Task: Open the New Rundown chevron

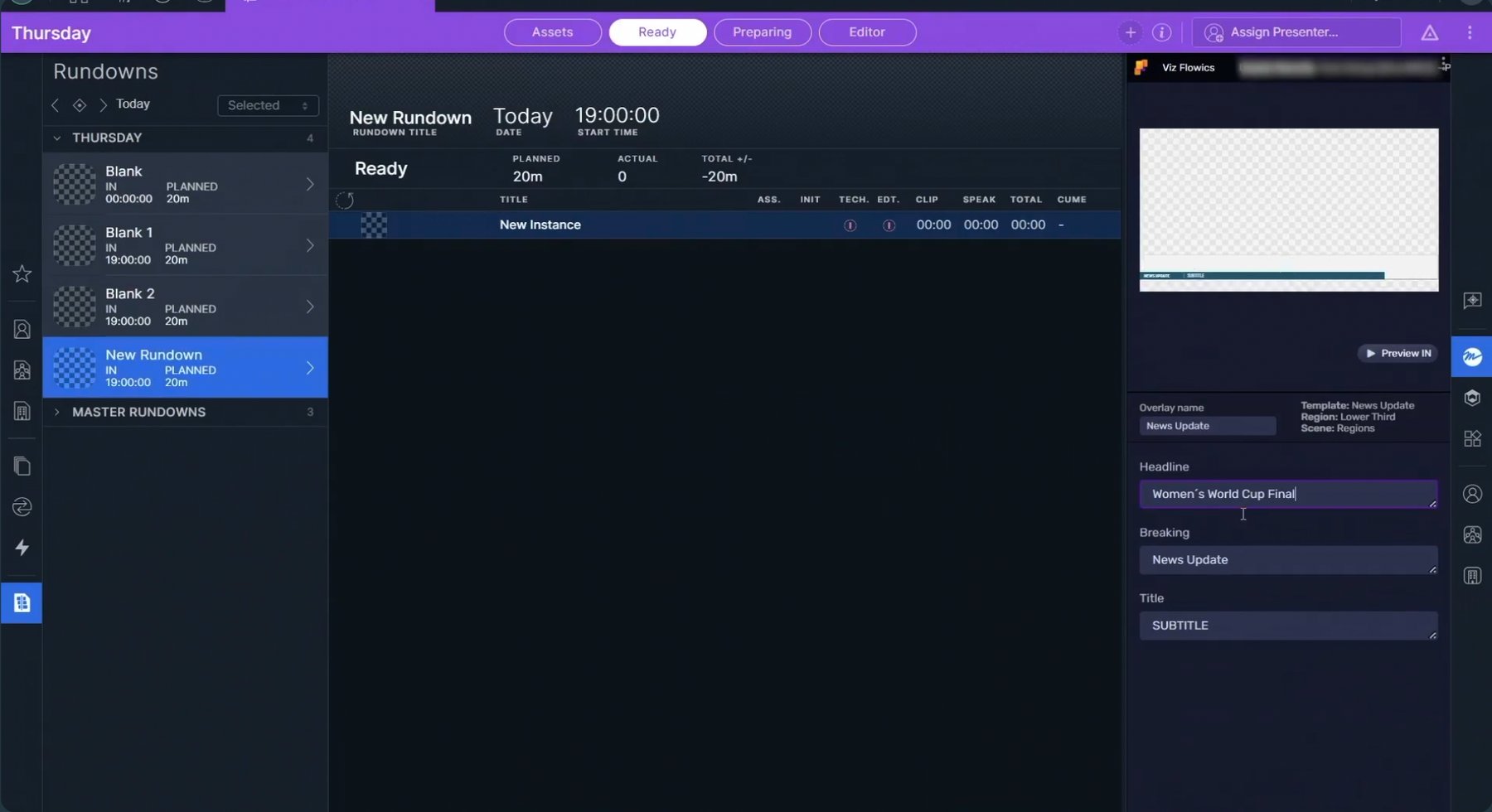Action: (310, 368)
